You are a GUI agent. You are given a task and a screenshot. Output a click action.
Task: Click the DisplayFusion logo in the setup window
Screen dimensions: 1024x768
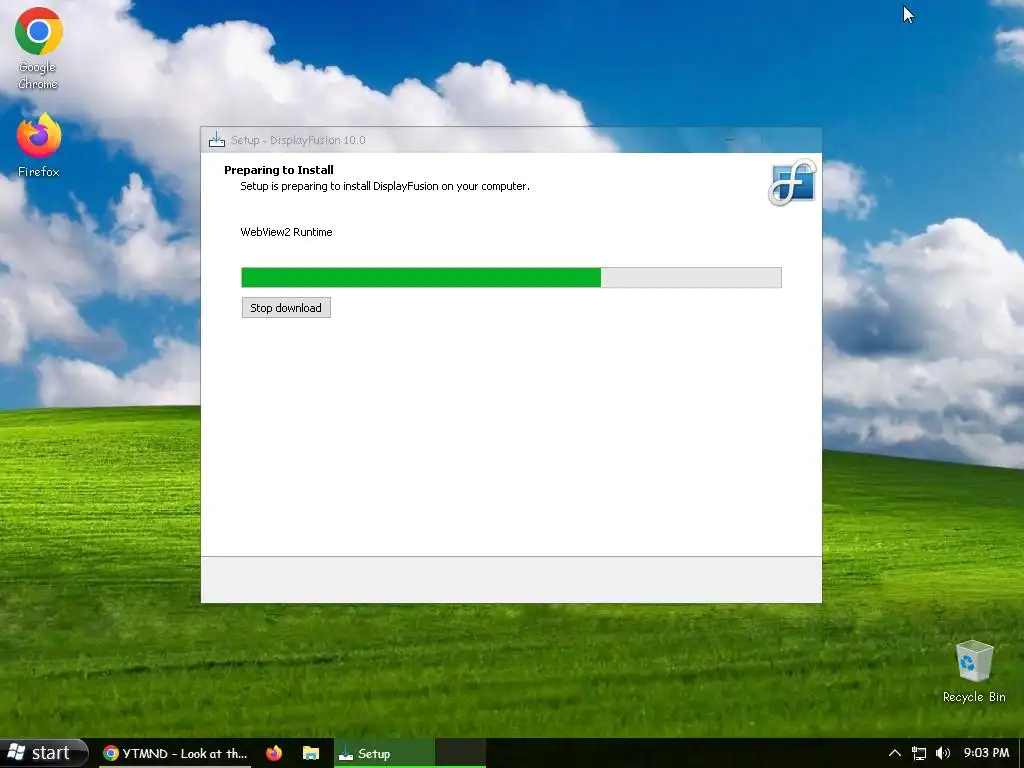[x=792, y=182]
